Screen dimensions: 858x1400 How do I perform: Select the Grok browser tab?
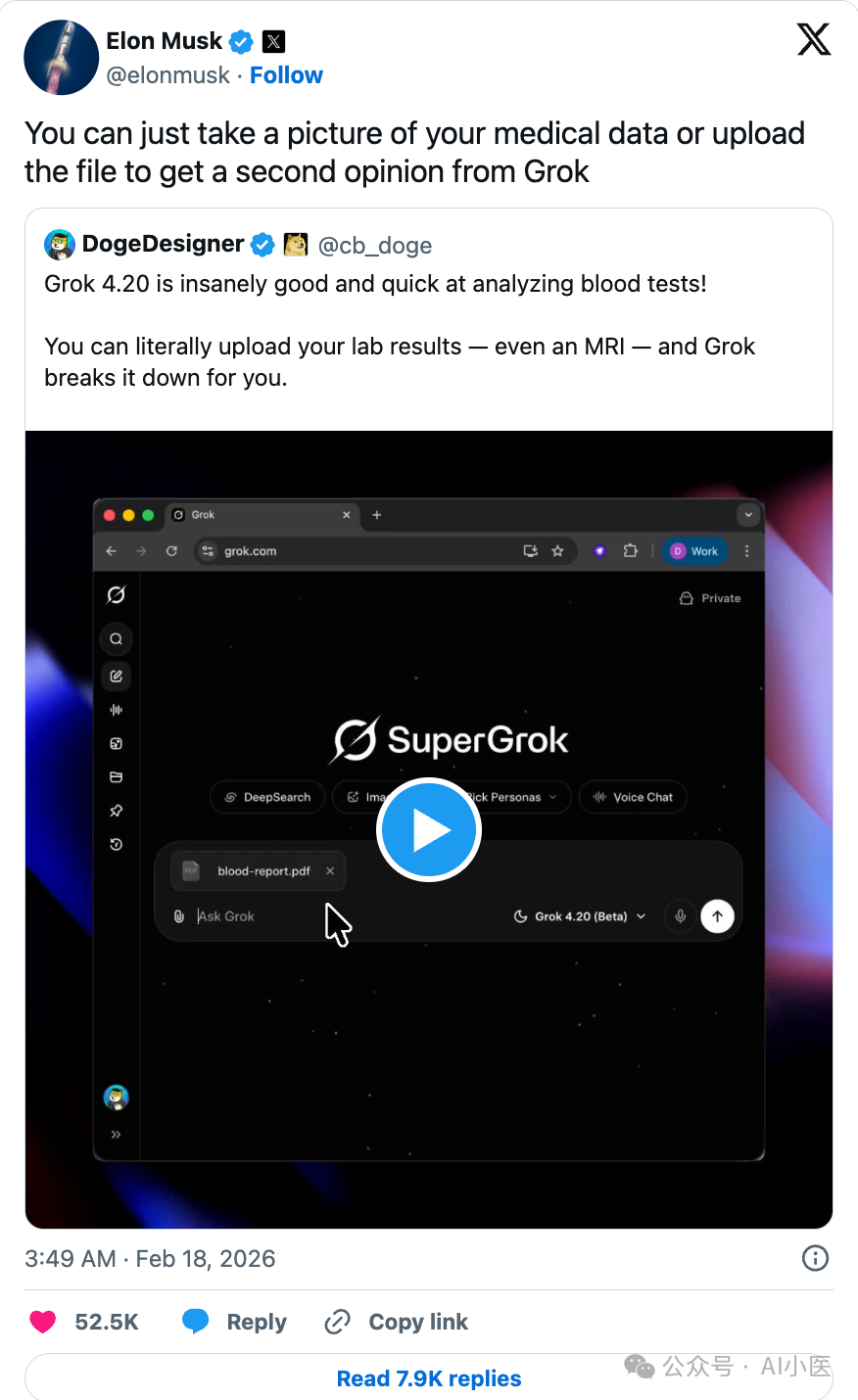pos(261,515)
